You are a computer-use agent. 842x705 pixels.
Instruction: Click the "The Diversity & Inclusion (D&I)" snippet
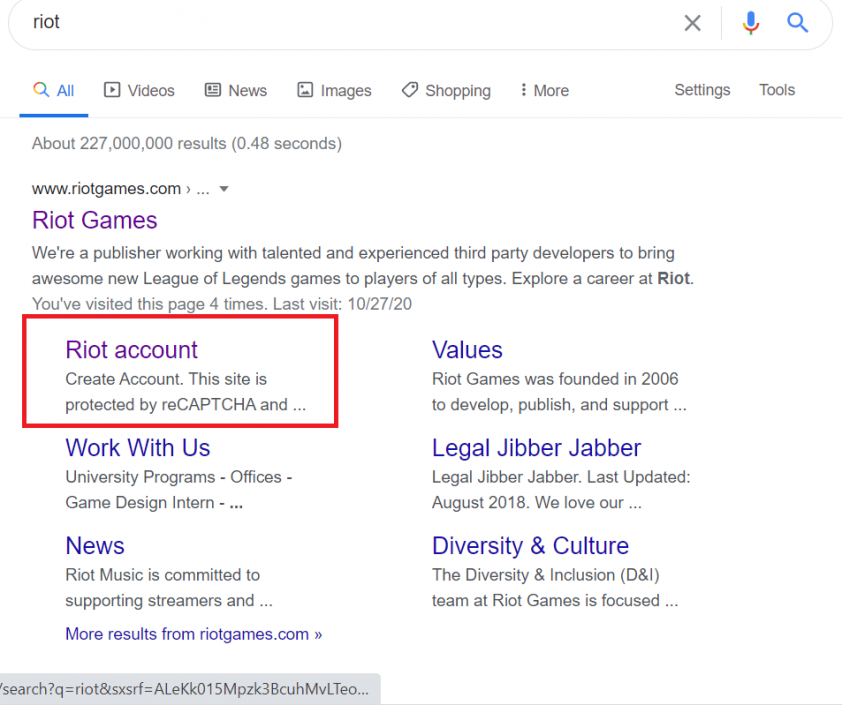point(546,575)
